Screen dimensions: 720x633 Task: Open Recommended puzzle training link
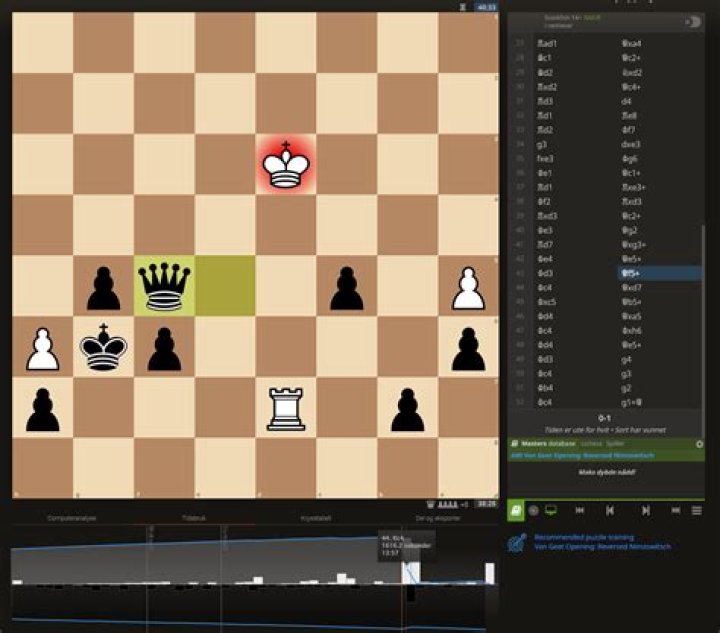click(584, 537)
